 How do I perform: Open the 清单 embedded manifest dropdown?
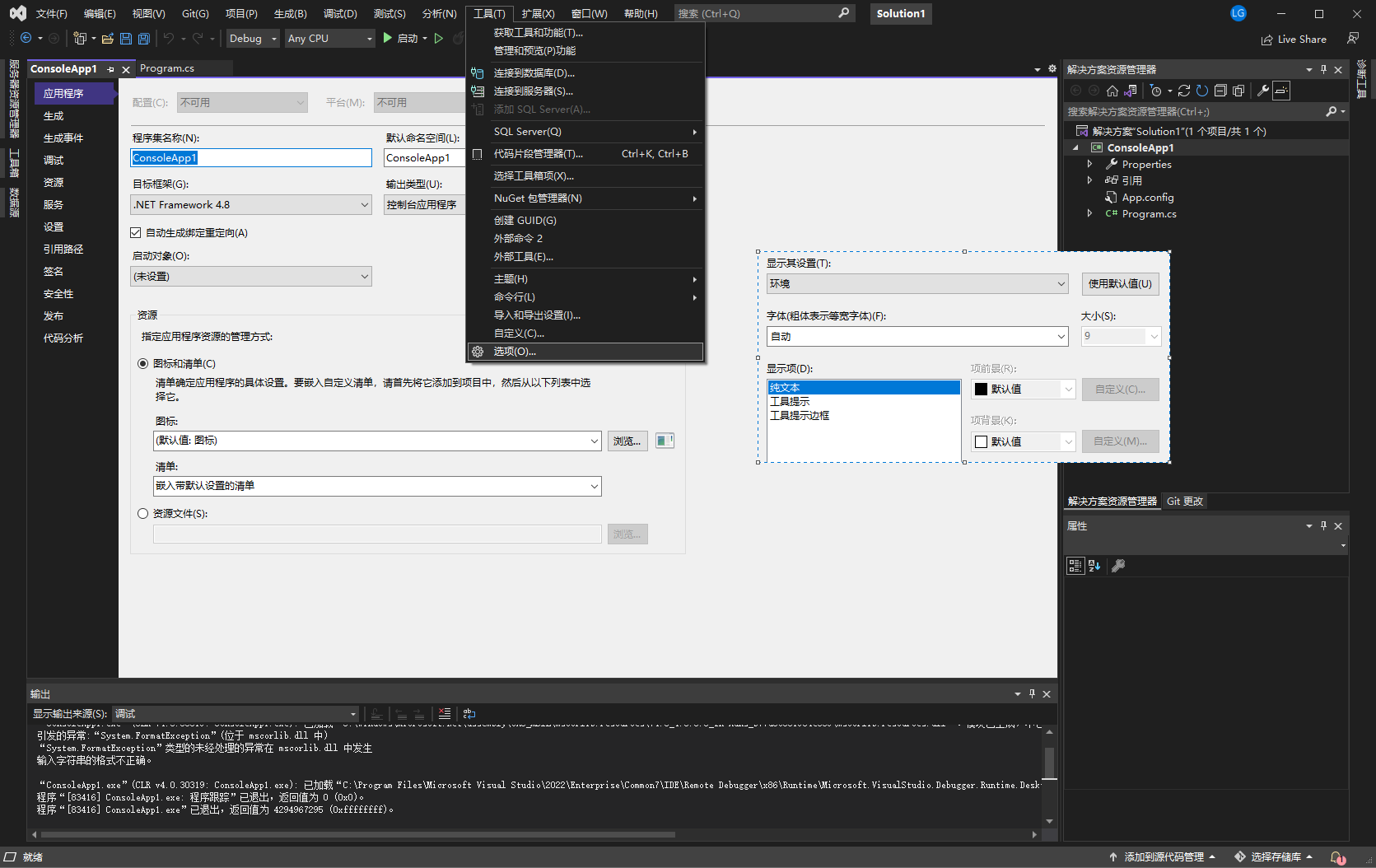(377, 486)
